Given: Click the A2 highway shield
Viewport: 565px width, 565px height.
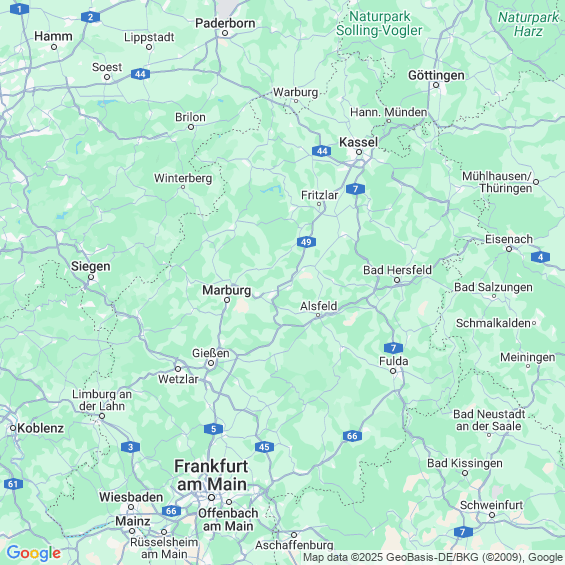Looking at the screenshot, I should point(90,17).
